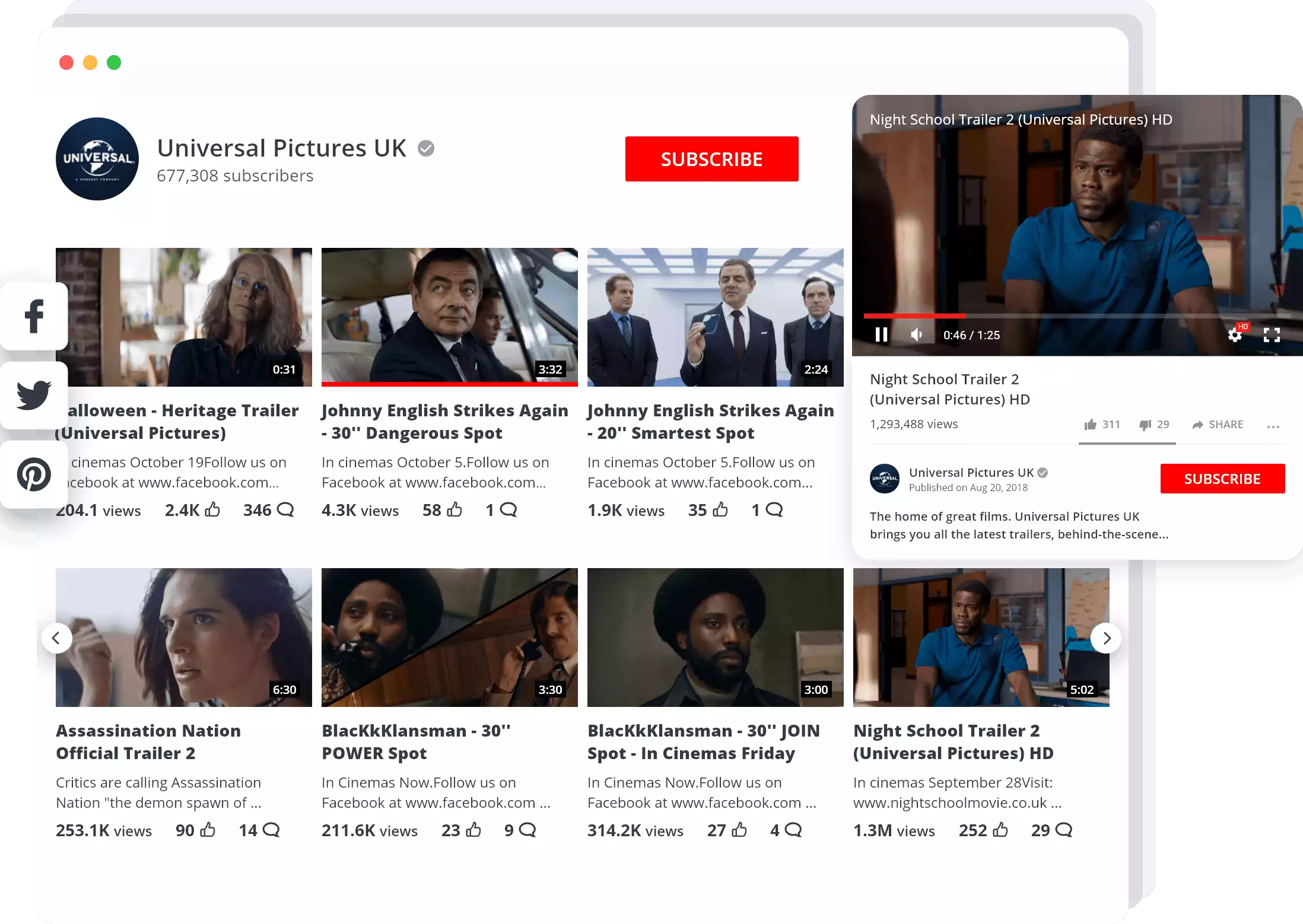Click BlacKkKlansman POWER Spot title
The height and width of the screenshot is (924, 1303).
[416, 742]
